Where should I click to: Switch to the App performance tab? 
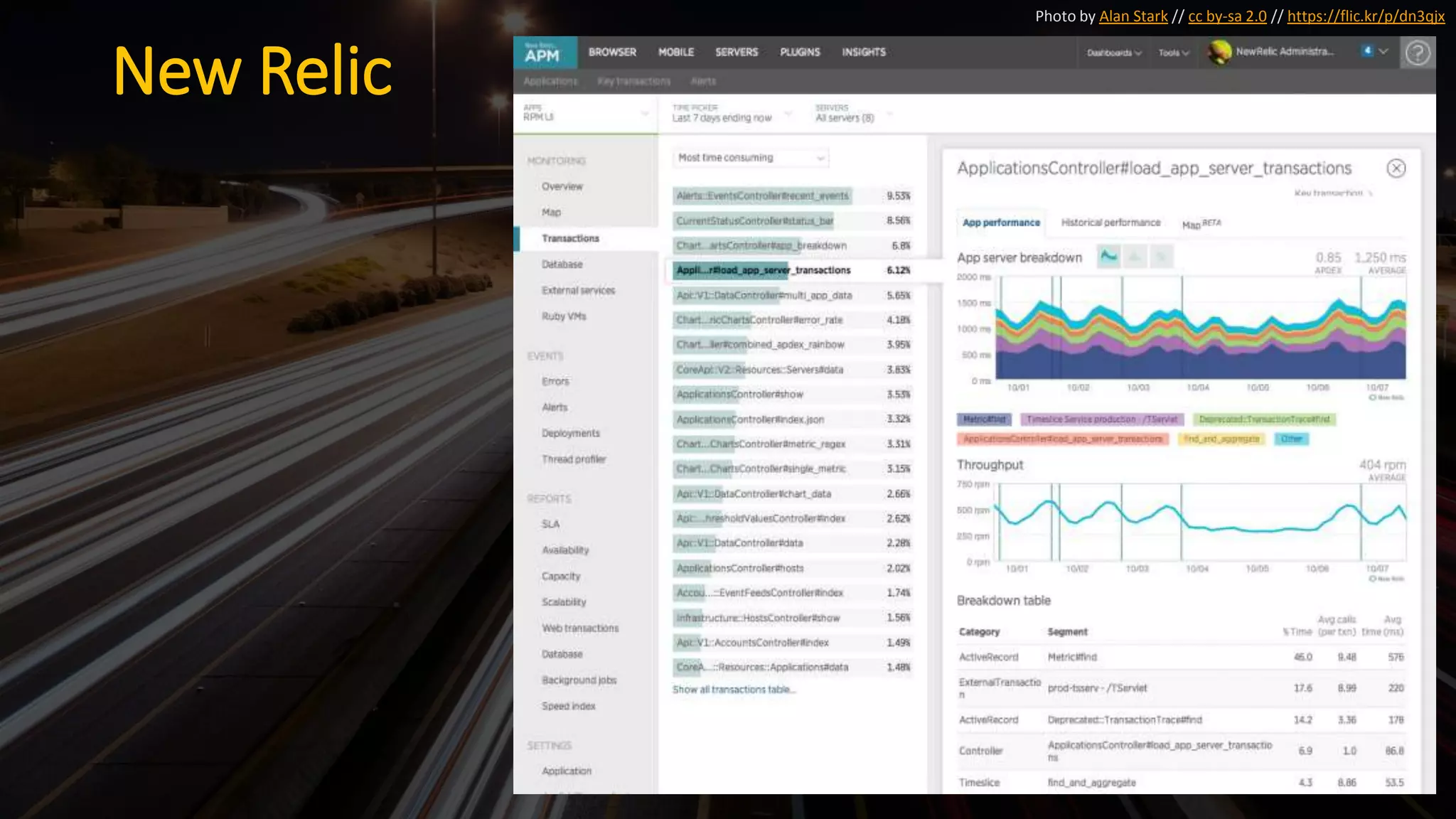(x=1001, y=223)
